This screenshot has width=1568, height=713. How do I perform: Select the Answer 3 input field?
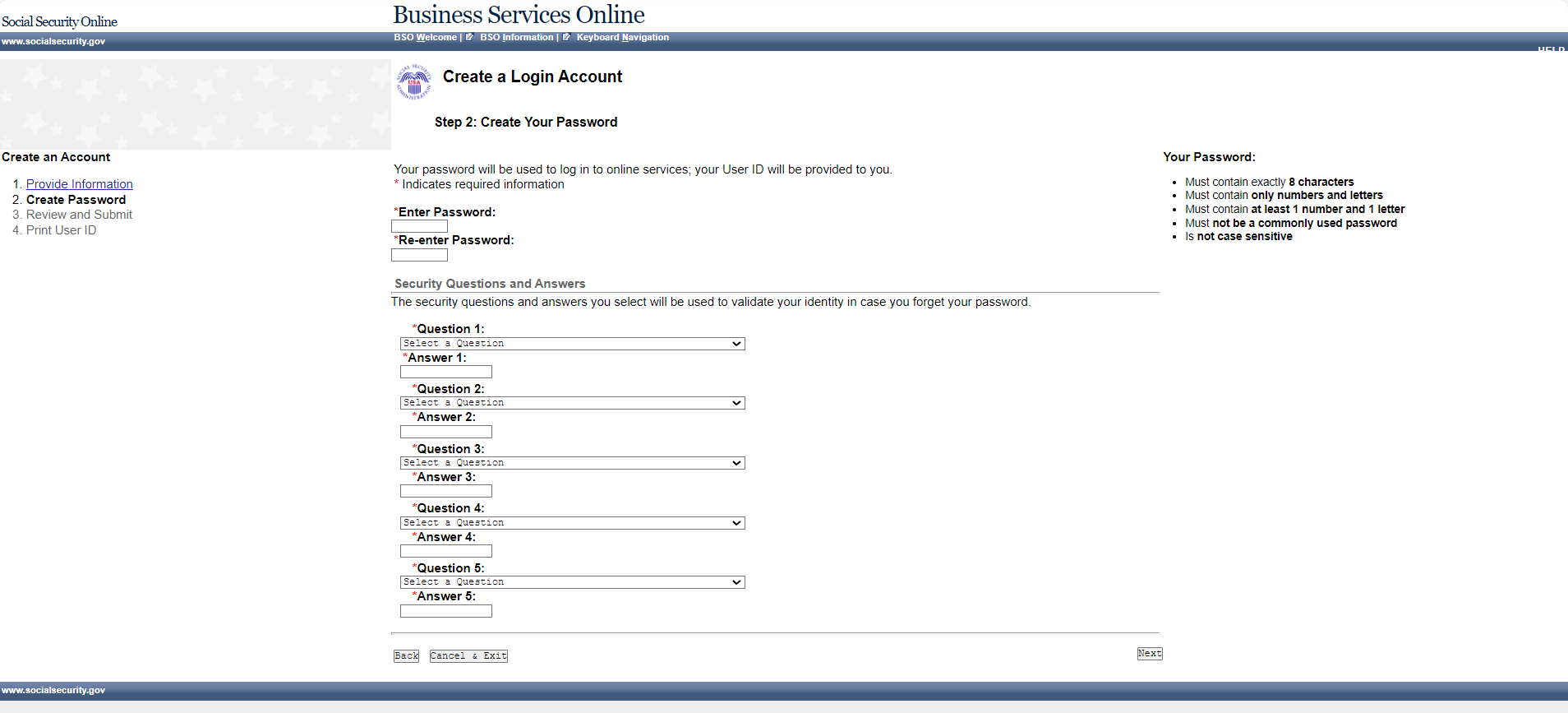point(445,492)
